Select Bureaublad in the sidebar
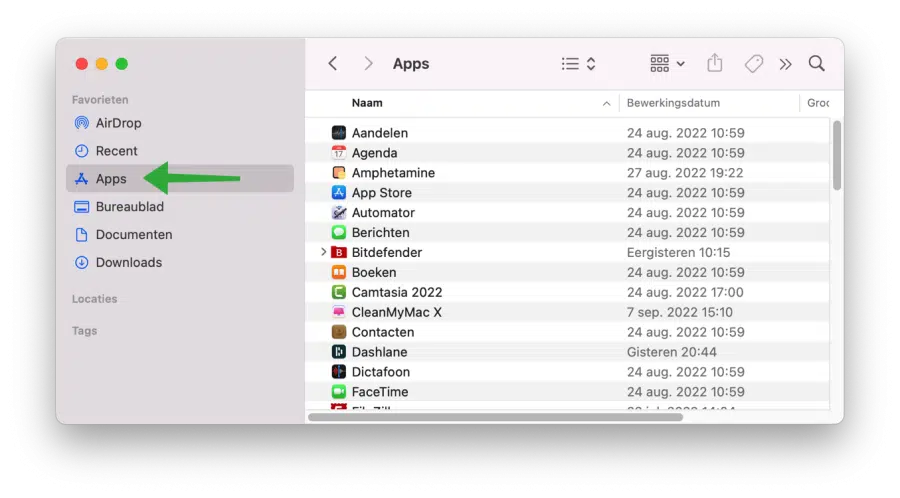 coord(180,207)
